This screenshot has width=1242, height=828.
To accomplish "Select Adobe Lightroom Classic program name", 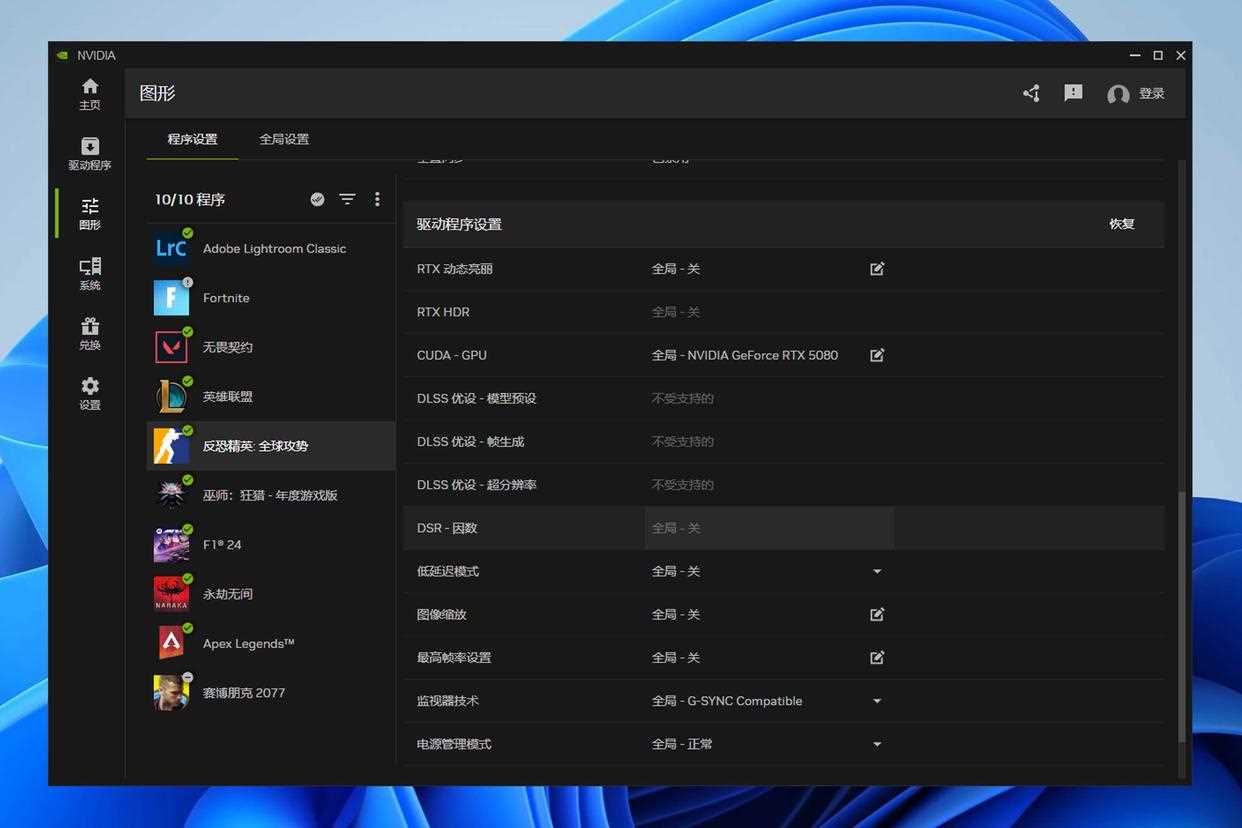I will tap(274, 248).
